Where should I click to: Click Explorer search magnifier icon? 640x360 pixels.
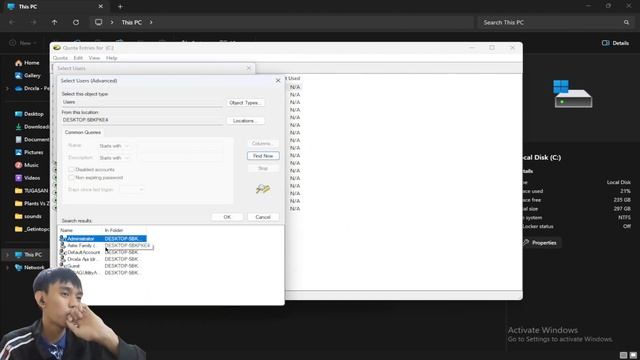pyautogui.click(x=626, y=22)
